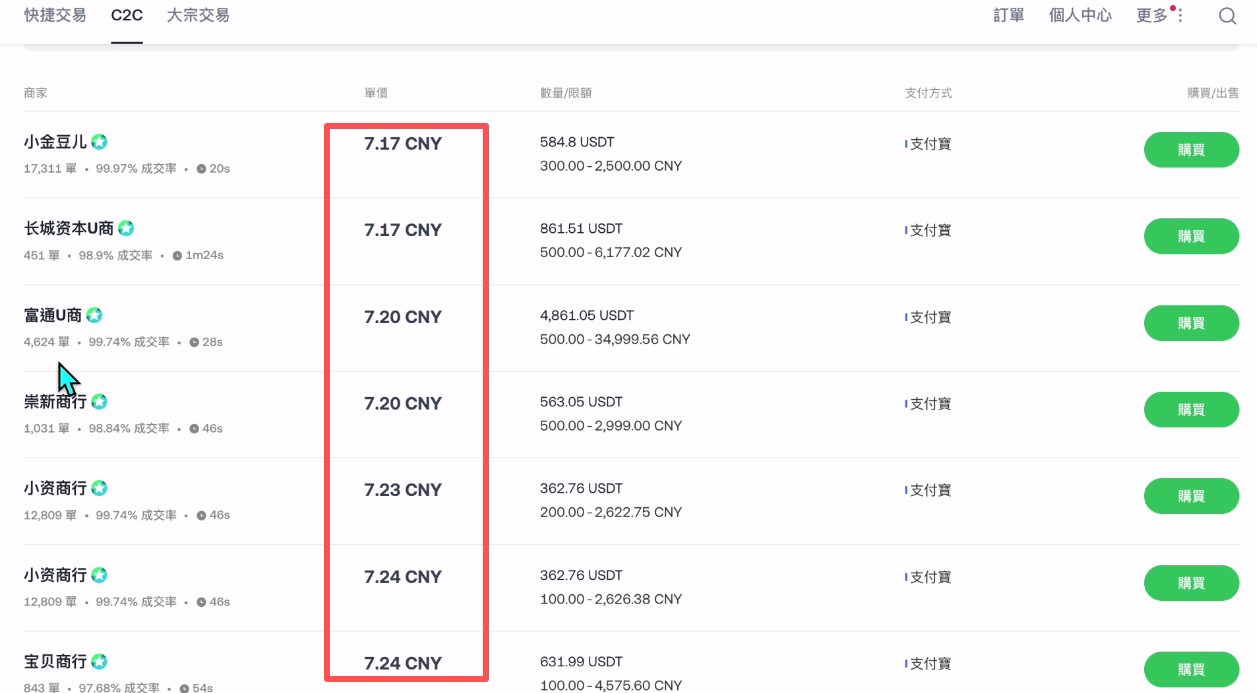This screenshot has width=1257, height=693.
Task: Click 購買 in 崇新商行 row
Action: pyautogui.click(x=1191, y=410)
